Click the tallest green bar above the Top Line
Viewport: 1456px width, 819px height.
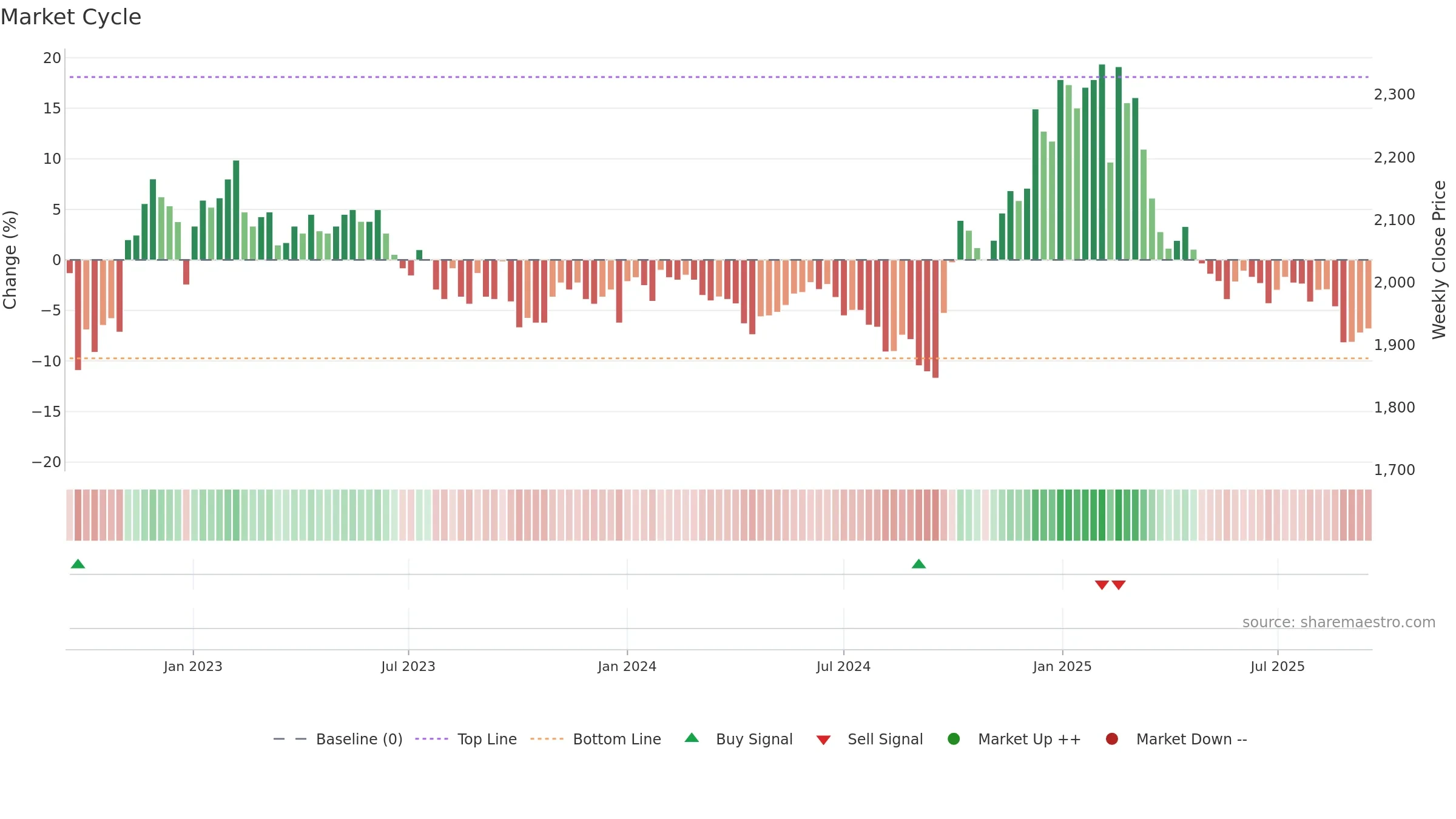1102,162
